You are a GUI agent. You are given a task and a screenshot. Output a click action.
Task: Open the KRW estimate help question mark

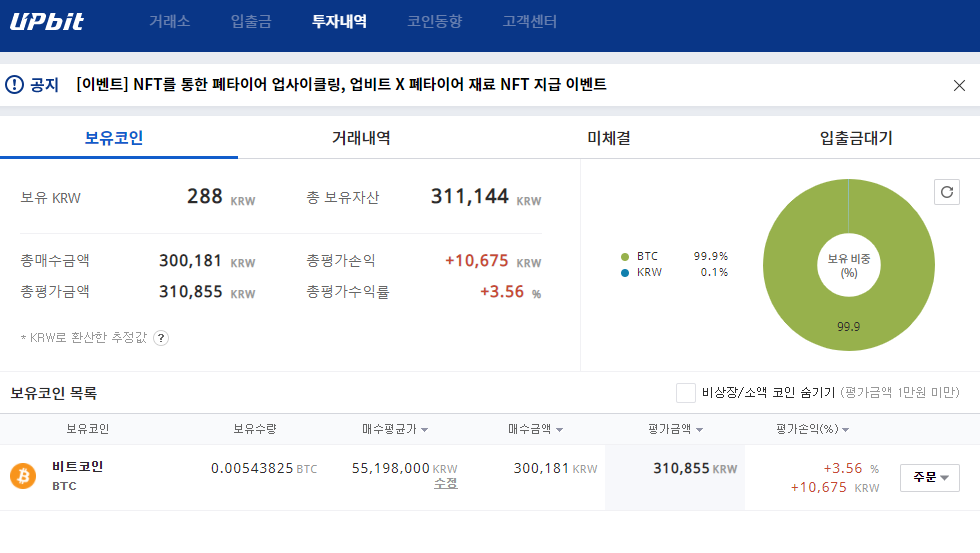point(161,338)
